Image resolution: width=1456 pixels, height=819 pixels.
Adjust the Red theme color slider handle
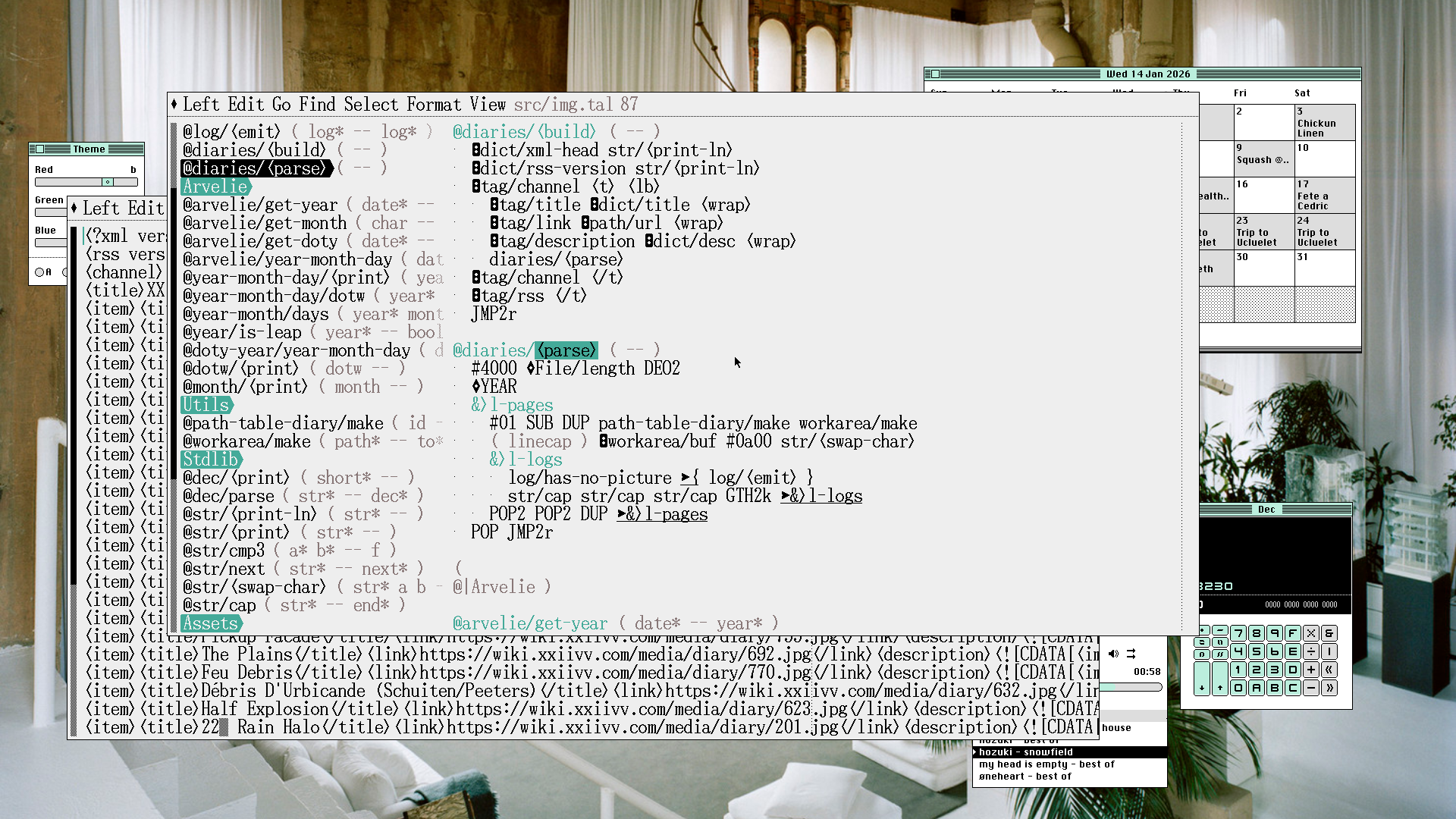coord(108,182)
